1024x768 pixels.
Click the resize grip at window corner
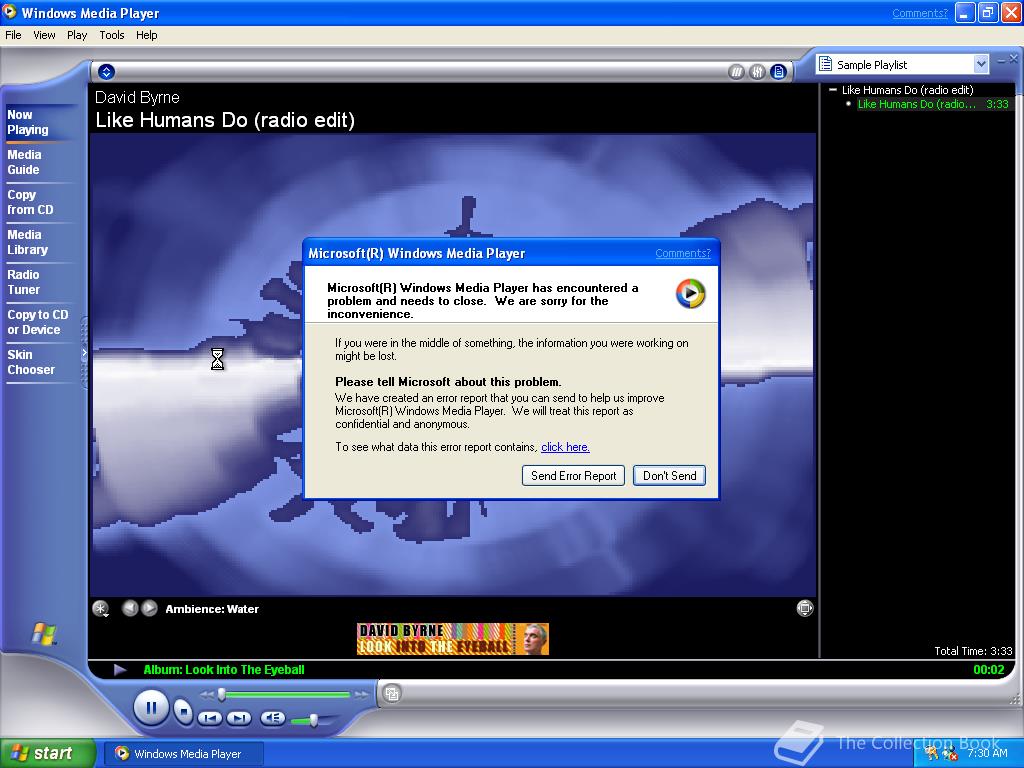coord(1014,699)
